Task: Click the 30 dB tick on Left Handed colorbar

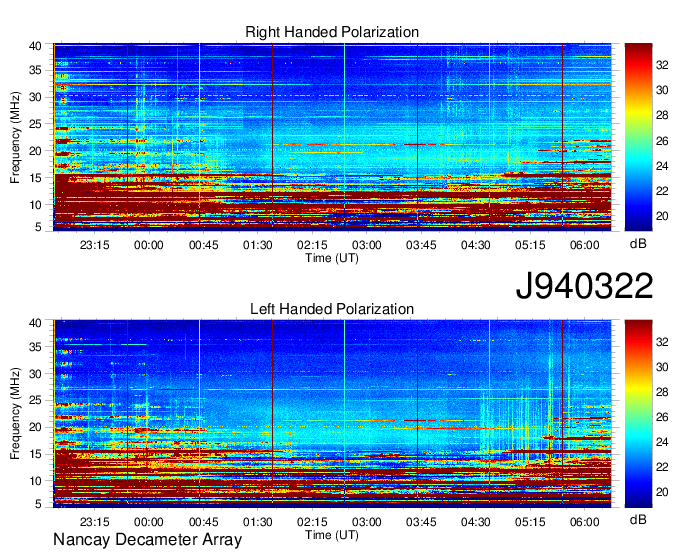Action: click(662, 367)
